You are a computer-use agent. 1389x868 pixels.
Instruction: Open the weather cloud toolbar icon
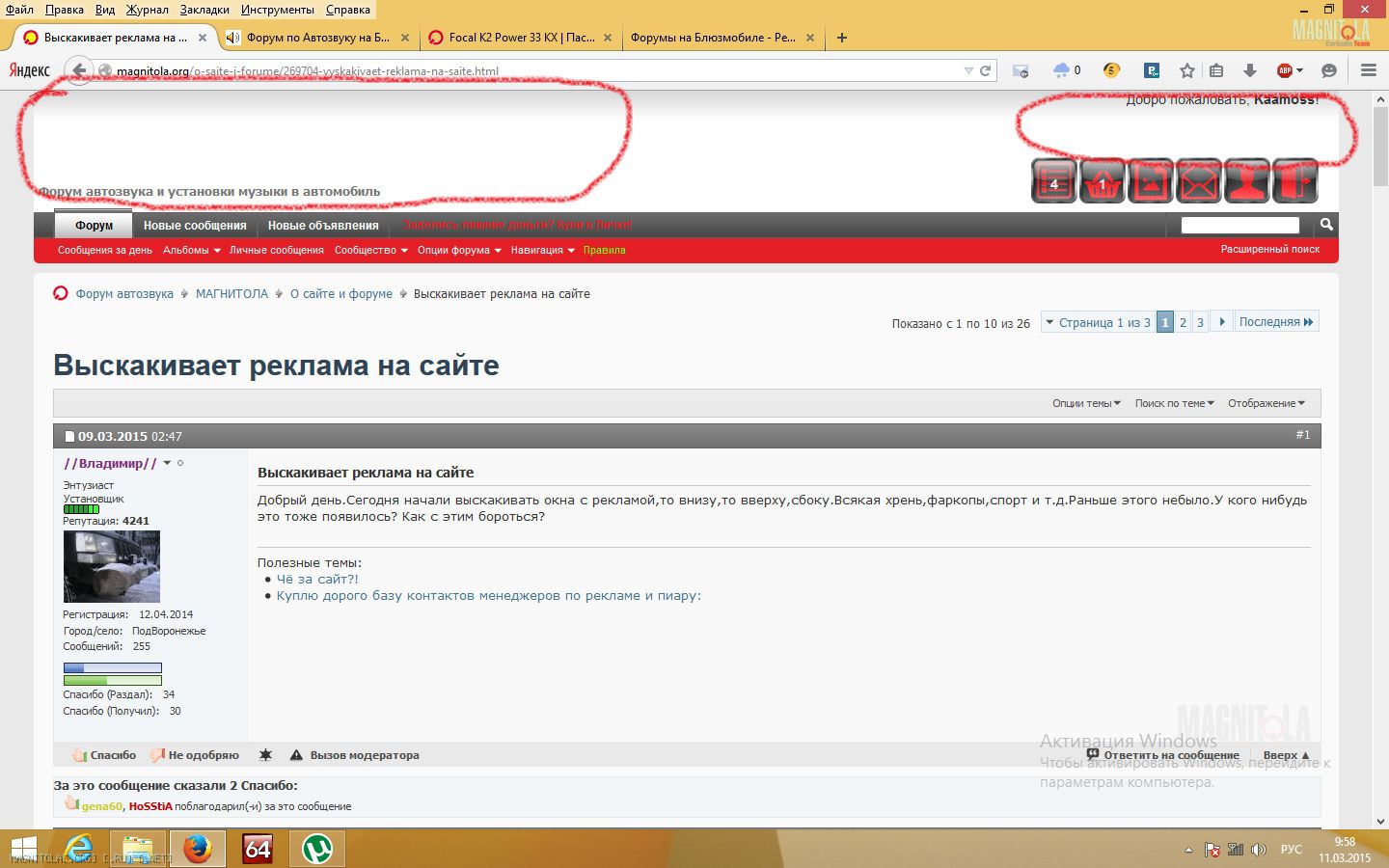tap(1062, 70)
